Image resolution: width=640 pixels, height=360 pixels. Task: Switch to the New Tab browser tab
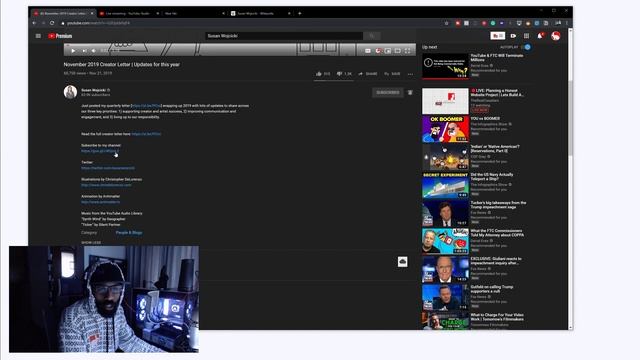(194, 13)
